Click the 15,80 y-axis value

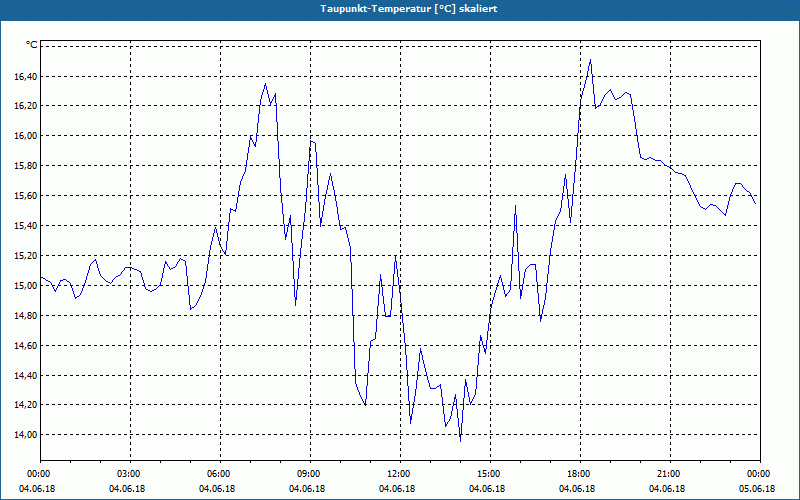24,166
